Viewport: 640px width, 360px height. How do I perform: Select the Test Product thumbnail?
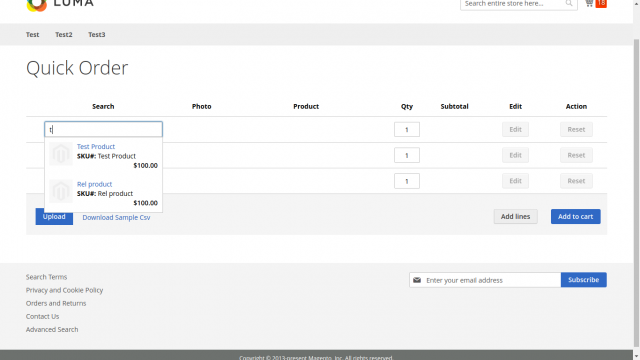pyautogui.click(x=61, y=154)
